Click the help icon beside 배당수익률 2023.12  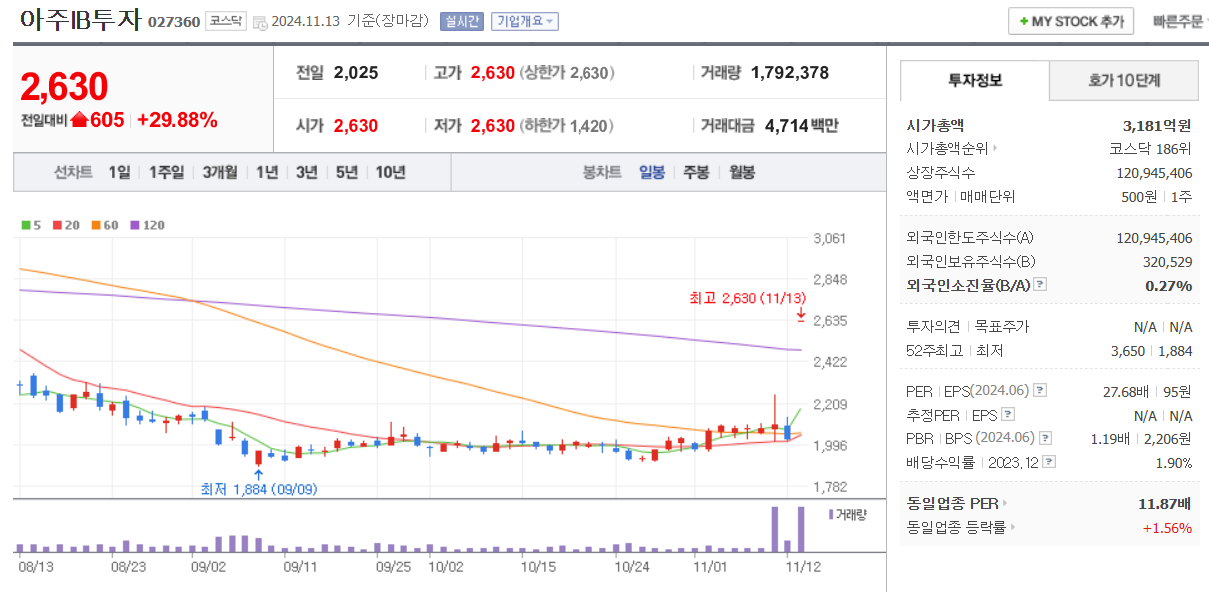click(1049, 462)
